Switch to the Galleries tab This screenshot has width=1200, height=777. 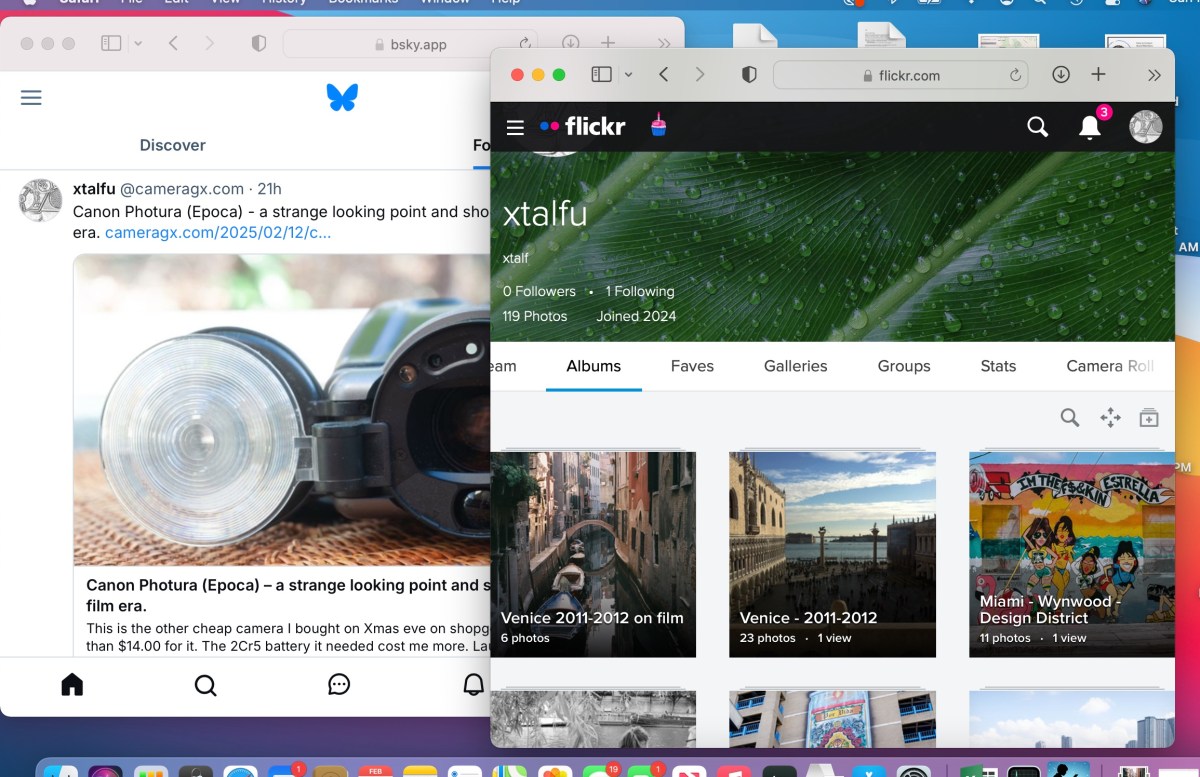point(795,366)
